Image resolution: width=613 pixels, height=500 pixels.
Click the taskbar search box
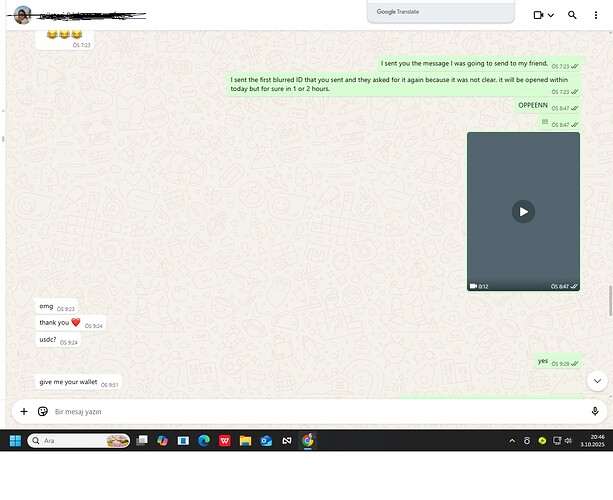click(x=80, y=440)
